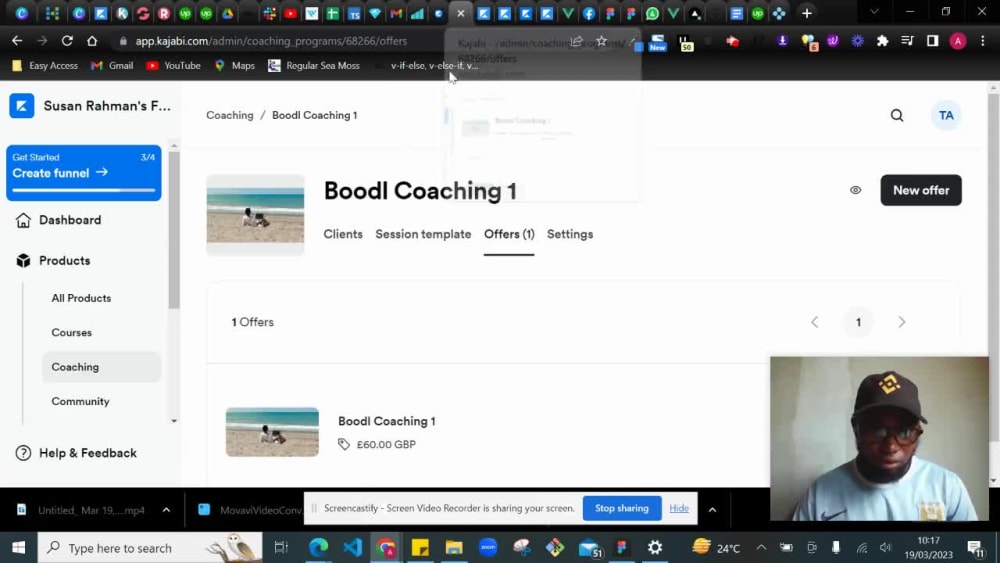The image size is (1000, 563).
Task: Open the Settings tab
Action: (x=570, y=234)
